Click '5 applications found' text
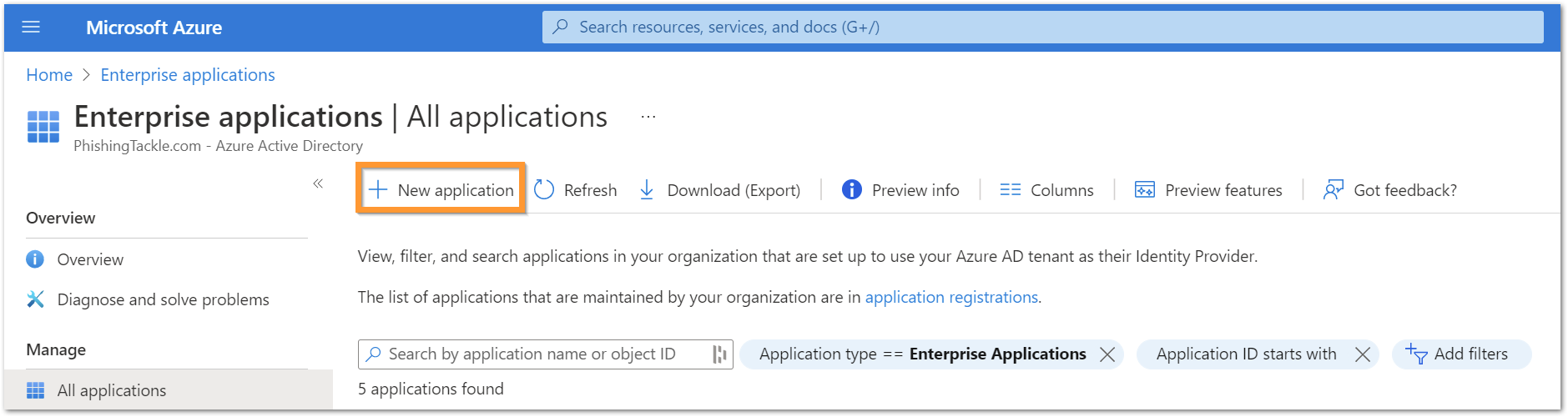The image size is (1568, 417). (x=431, y=389)
